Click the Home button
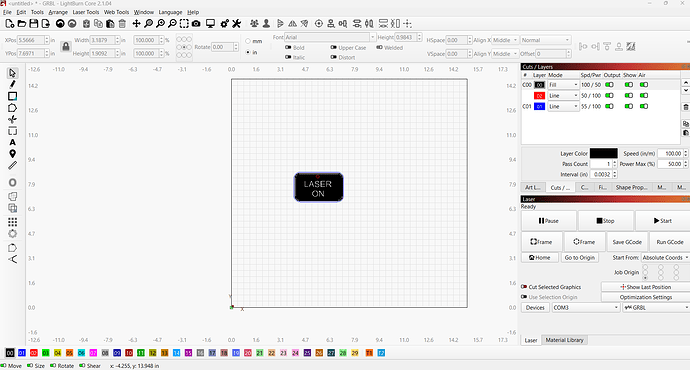The width and height of the screenshot is (690, 370). tap(540, 257)
